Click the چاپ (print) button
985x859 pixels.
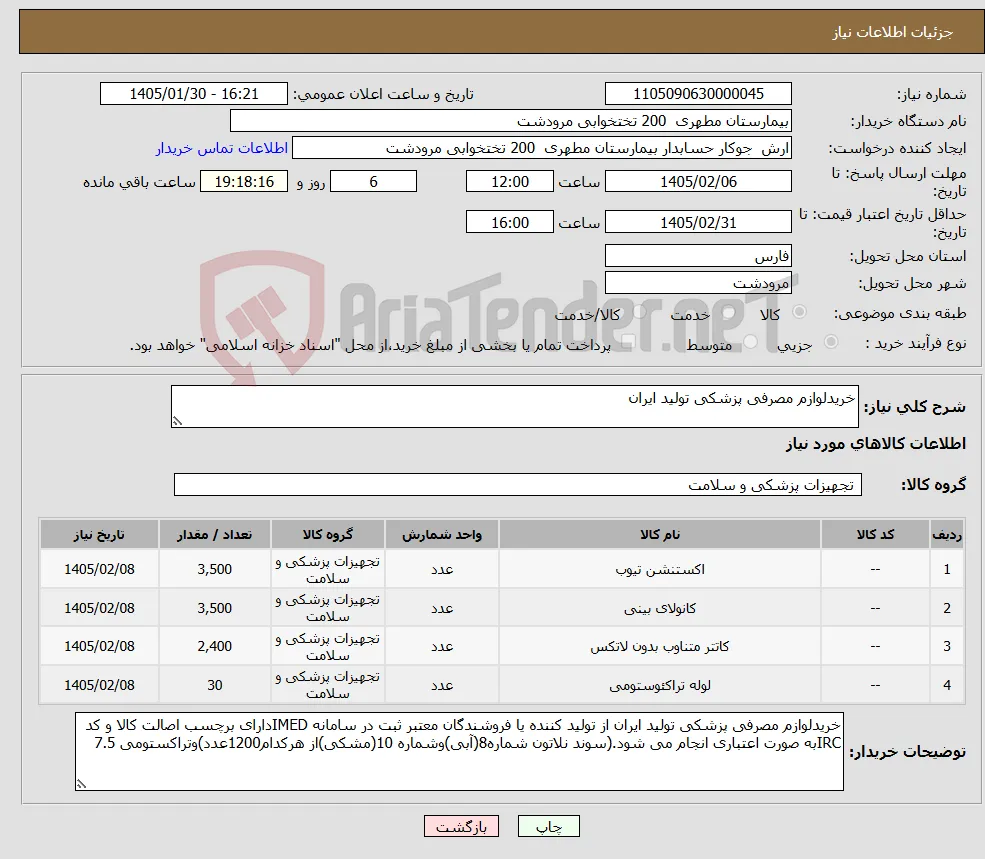click(x=548, y=826)
